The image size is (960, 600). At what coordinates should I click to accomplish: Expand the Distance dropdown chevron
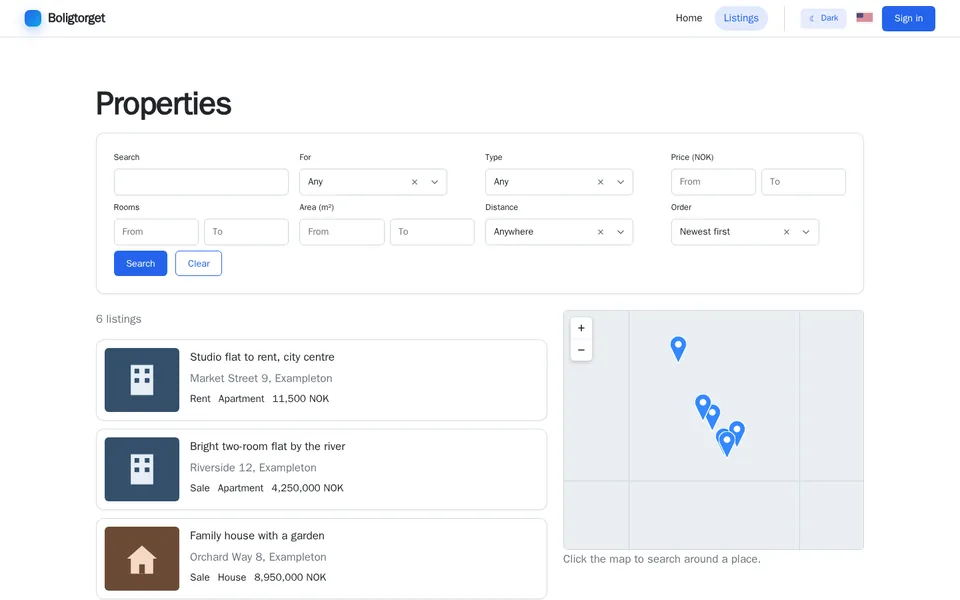[621, 232]
